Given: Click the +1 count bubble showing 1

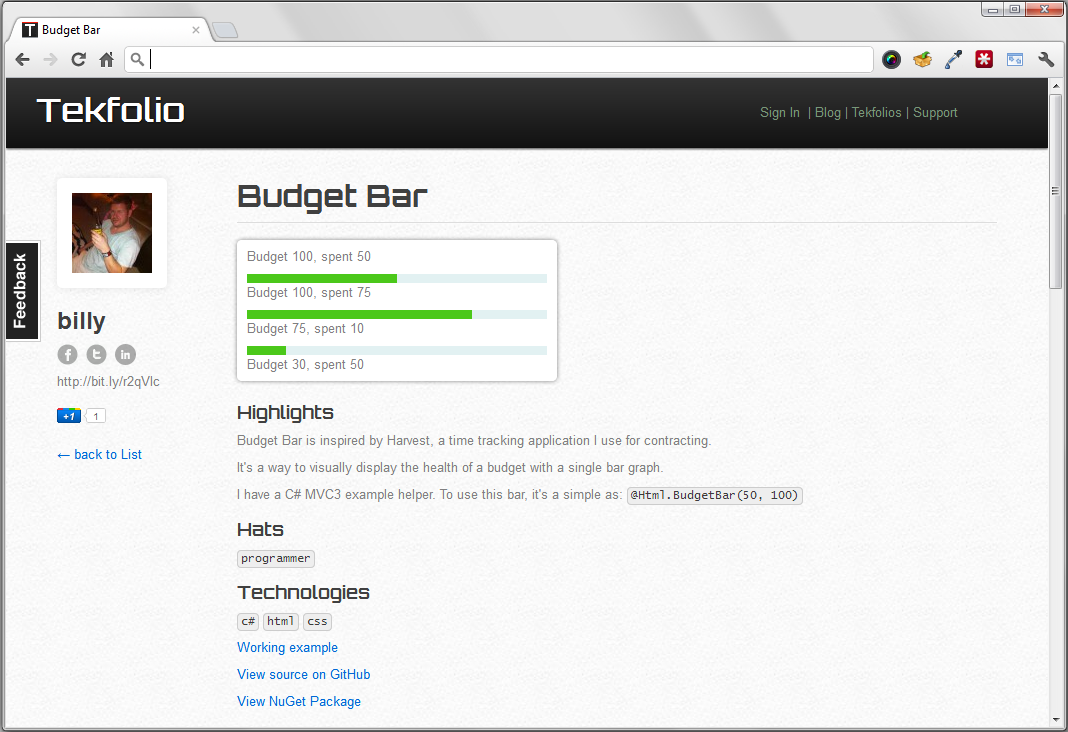Looking at the screenshot, I should coord(95,416).
